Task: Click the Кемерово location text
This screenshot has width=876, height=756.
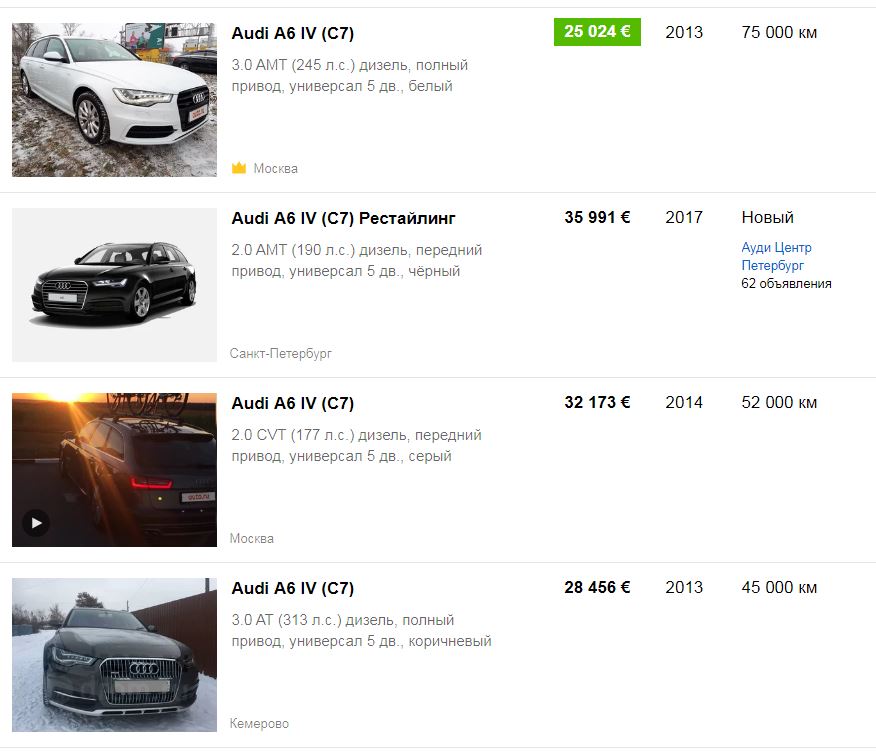Action: (259, 723)
